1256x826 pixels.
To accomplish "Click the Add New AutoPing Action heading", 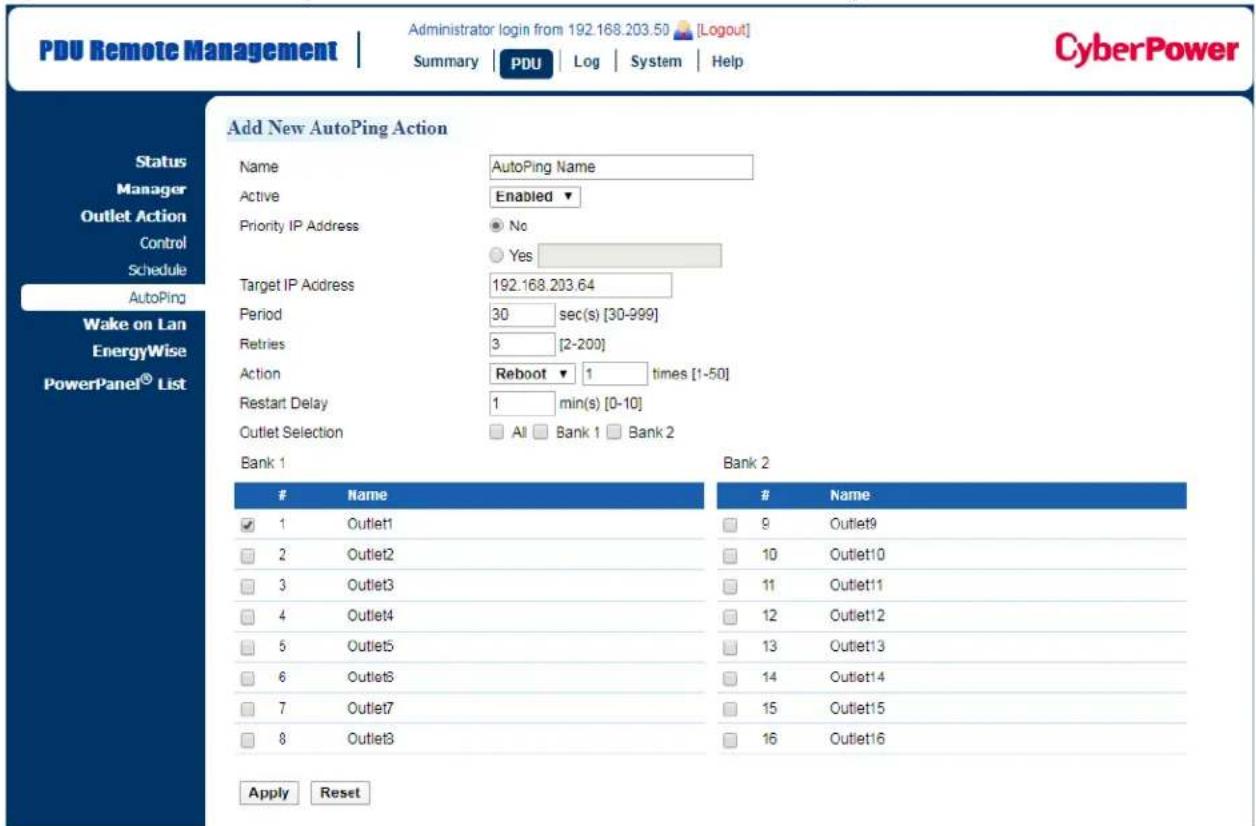I will (x=337, y=128).
